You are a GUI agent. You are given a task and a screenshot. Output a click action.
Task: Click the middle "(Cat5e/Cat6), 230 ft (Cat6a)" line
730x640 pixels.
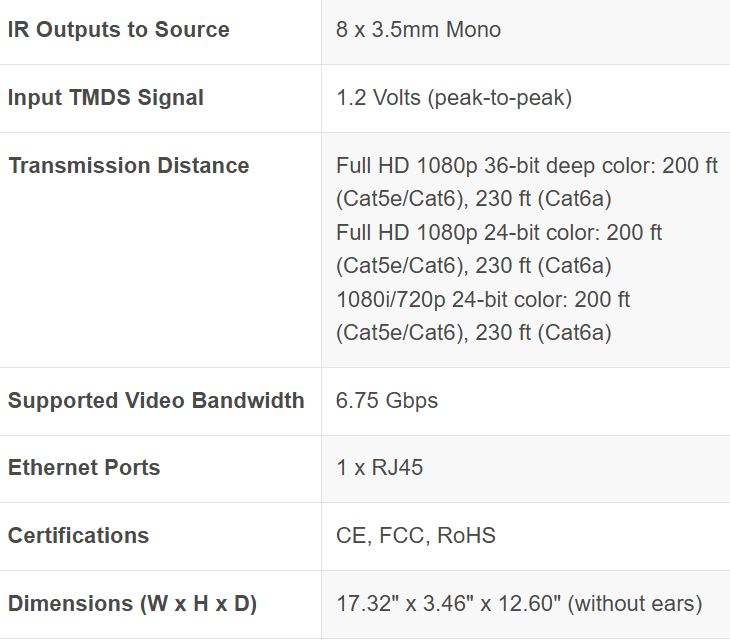(473, 266)
